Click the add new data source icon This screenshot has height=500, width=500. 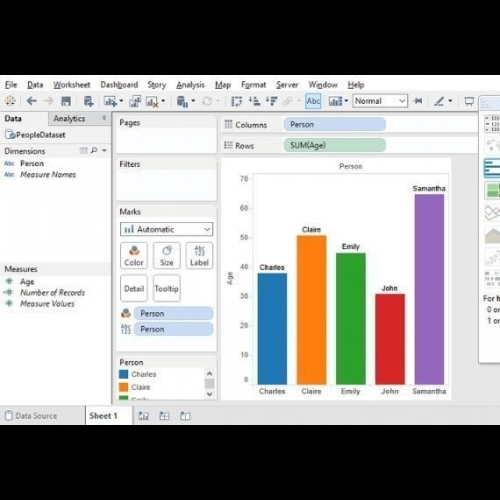pos(88,101)
